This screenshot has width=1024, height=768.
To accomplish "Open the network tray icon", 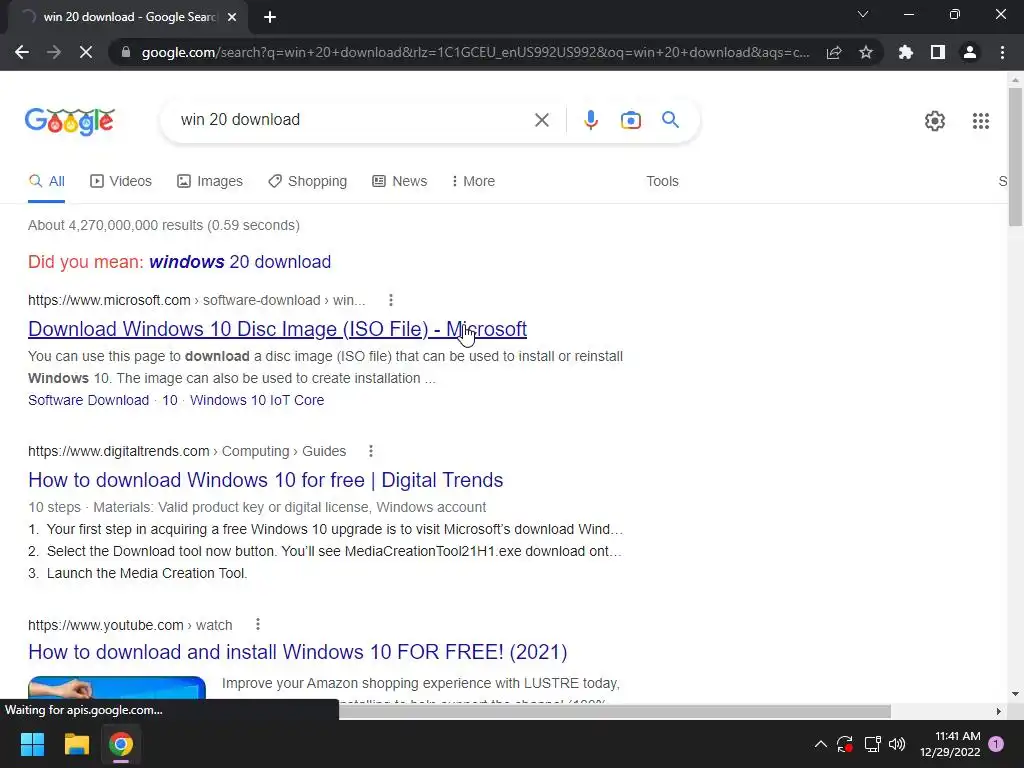I will click(872, 744).
